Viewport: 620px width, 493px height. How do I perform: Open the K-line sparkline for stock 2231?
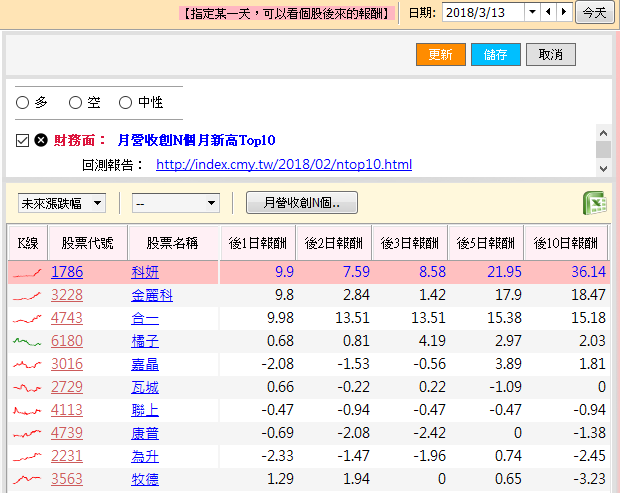pyautogui.click(x=27, y=456)
